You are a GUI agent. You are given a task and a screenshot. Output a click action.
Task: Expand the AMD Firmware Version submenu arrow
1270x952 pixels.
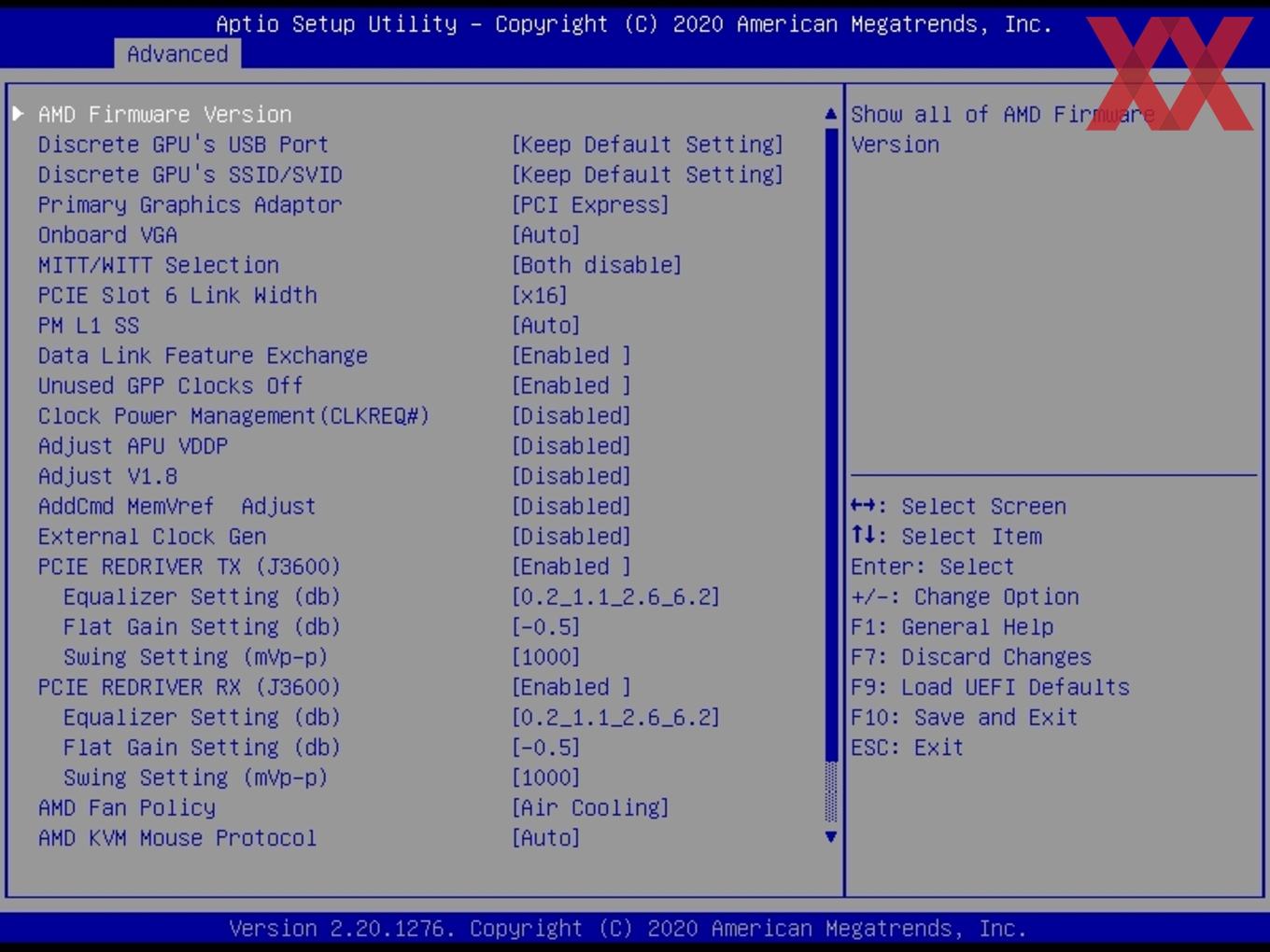coord(18,114)
